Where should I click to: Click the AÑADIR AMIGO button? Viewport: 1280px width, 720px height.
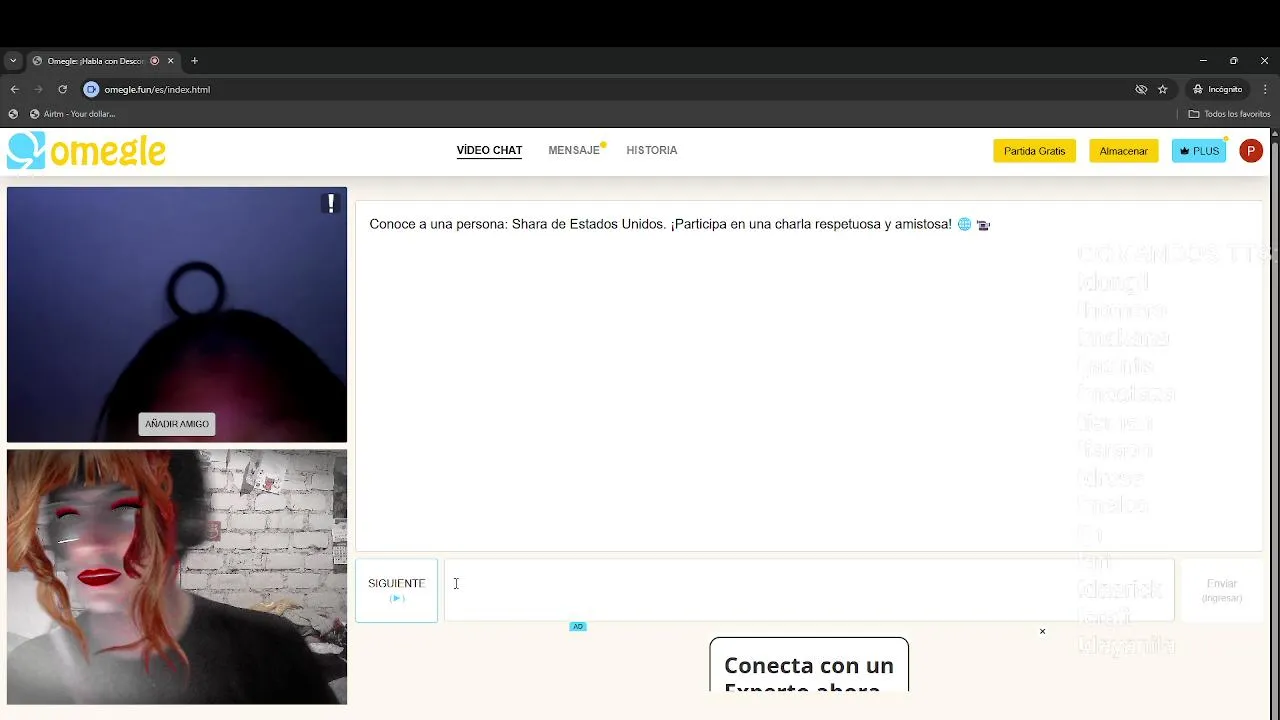177,424
